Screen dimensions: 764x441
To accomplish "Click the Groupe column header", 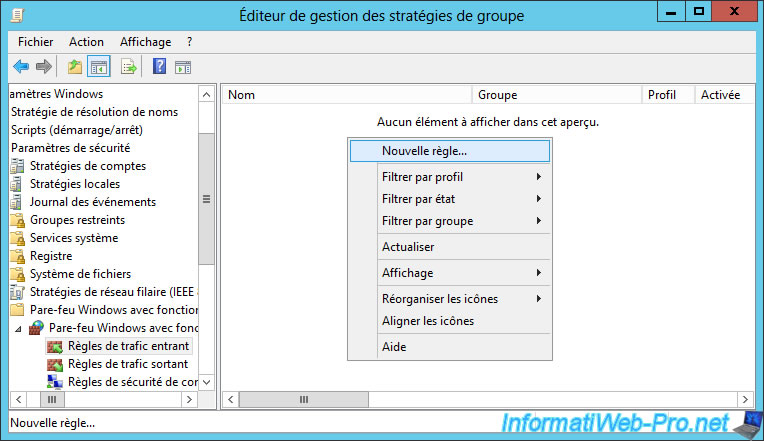I will point(555,95).
